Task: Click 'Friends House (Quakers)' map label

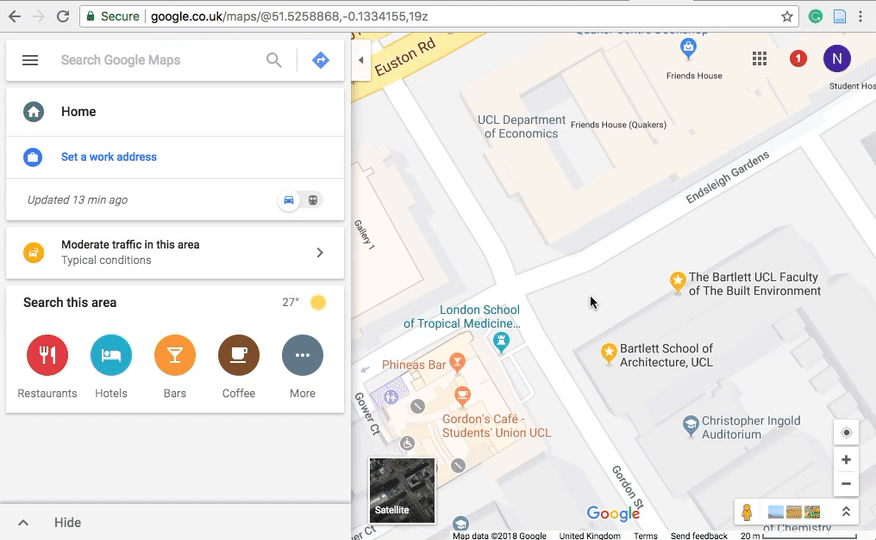Action: 618,125
